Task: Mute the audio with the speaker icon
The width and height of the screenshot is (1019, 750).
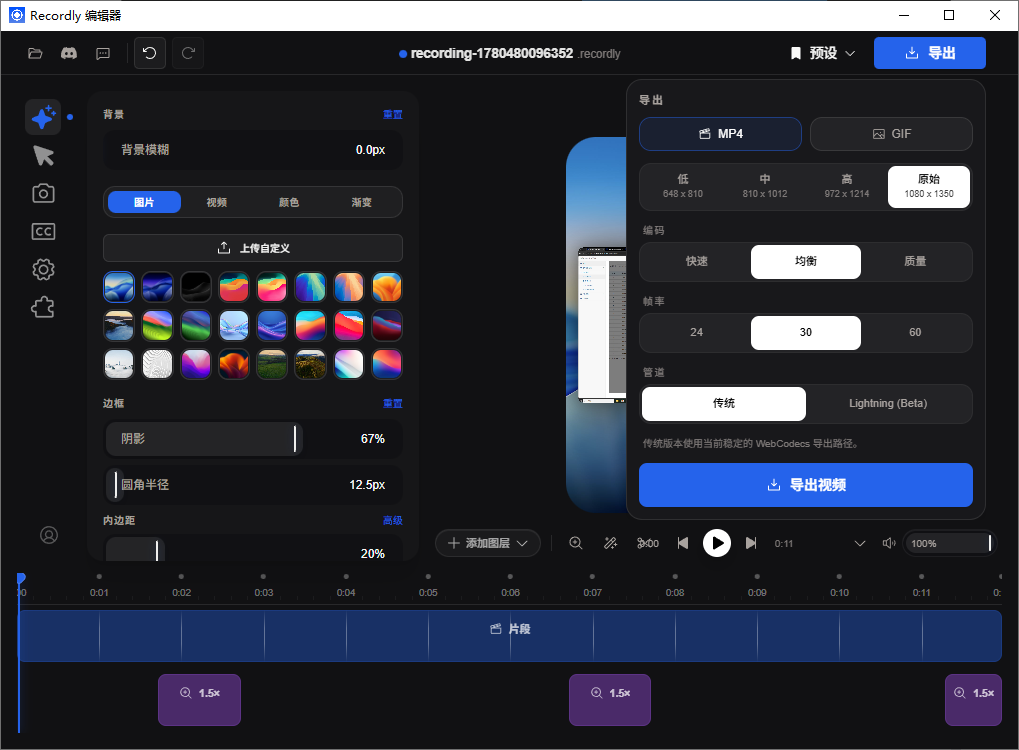Action: (x=889, y=543)
